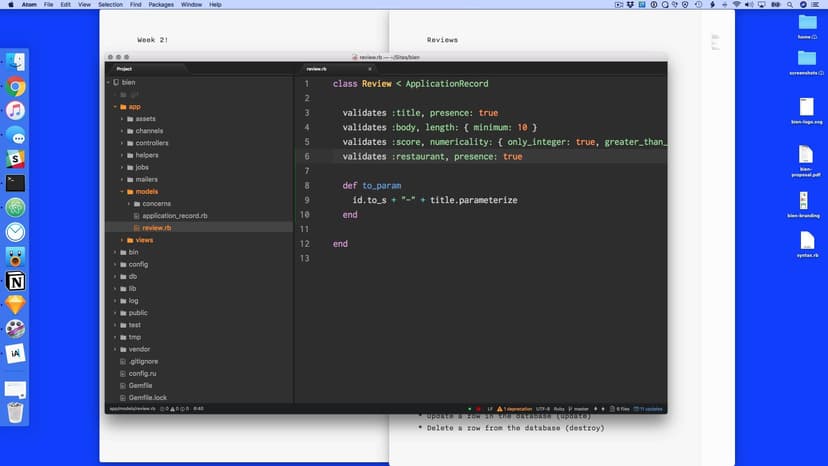
Task: Open Notion from the dock
Action: pos(15,281)
